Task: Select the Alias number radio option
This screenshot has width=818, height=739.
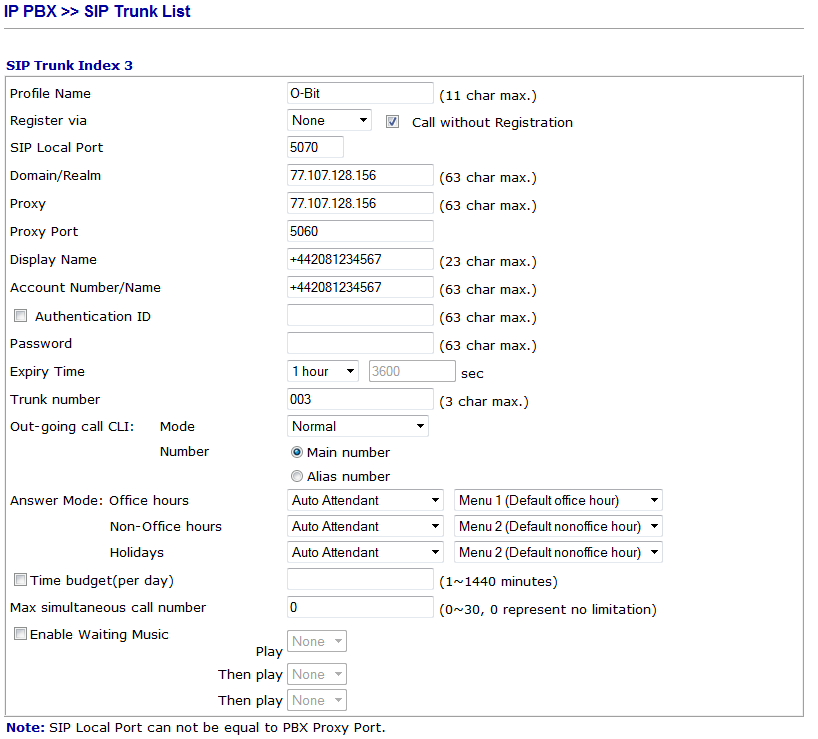Action: [297, 477]
